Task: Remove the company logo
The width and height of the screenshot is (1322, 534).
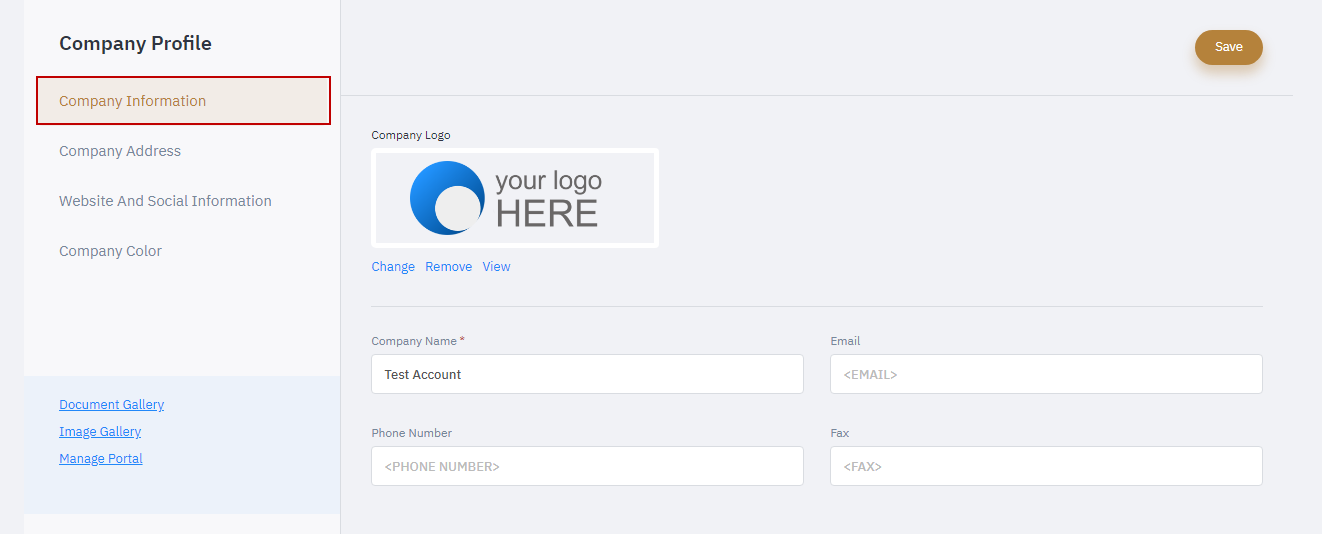Action: coord(448,267)
